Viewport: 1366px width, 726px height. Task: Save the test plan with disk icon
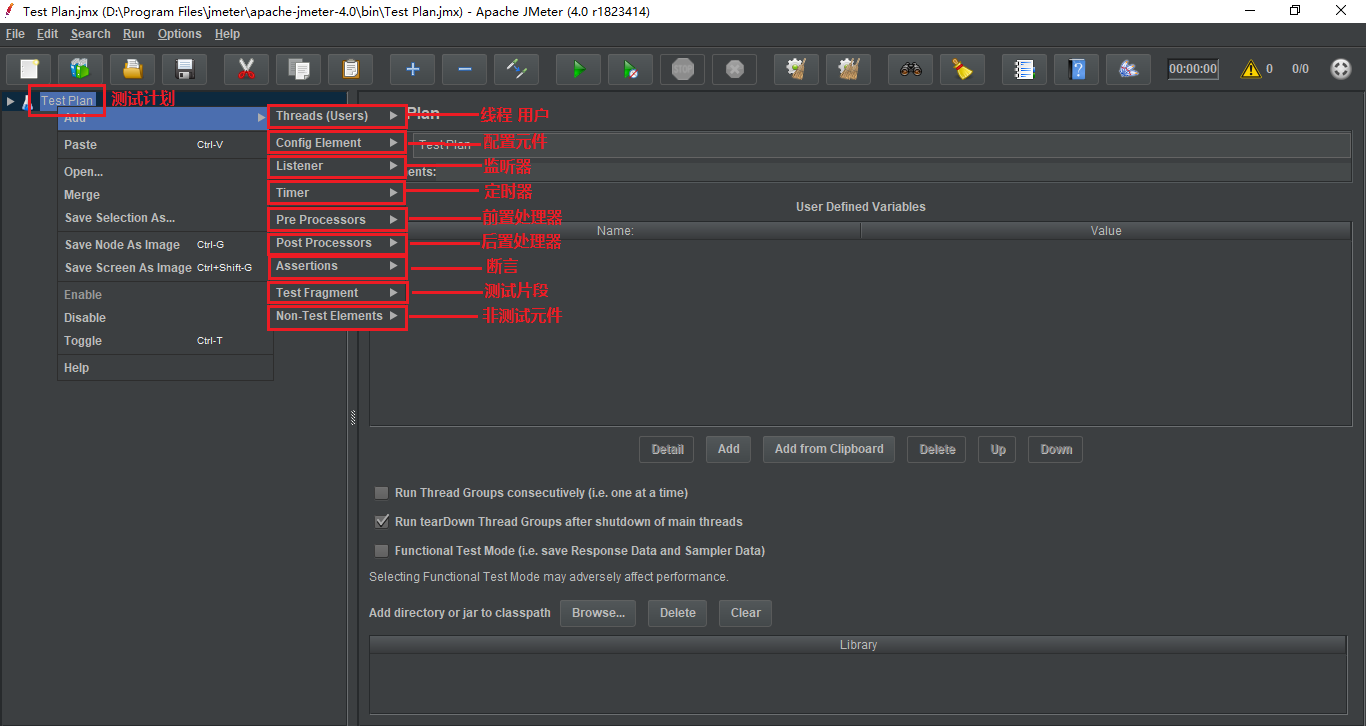[184, 69]
